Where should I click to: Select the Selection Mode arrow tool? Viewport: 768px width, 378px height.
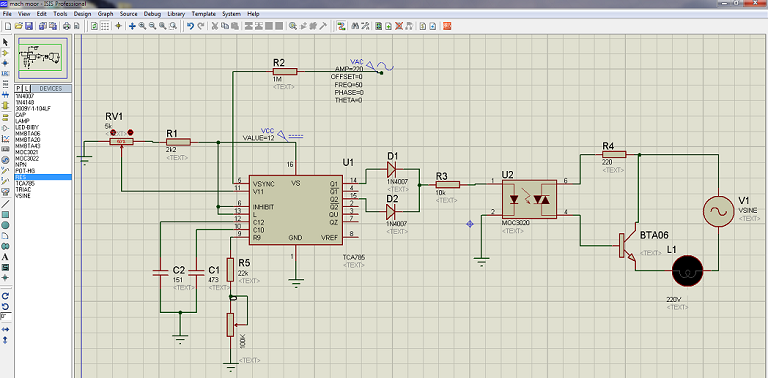pos(5,43)
